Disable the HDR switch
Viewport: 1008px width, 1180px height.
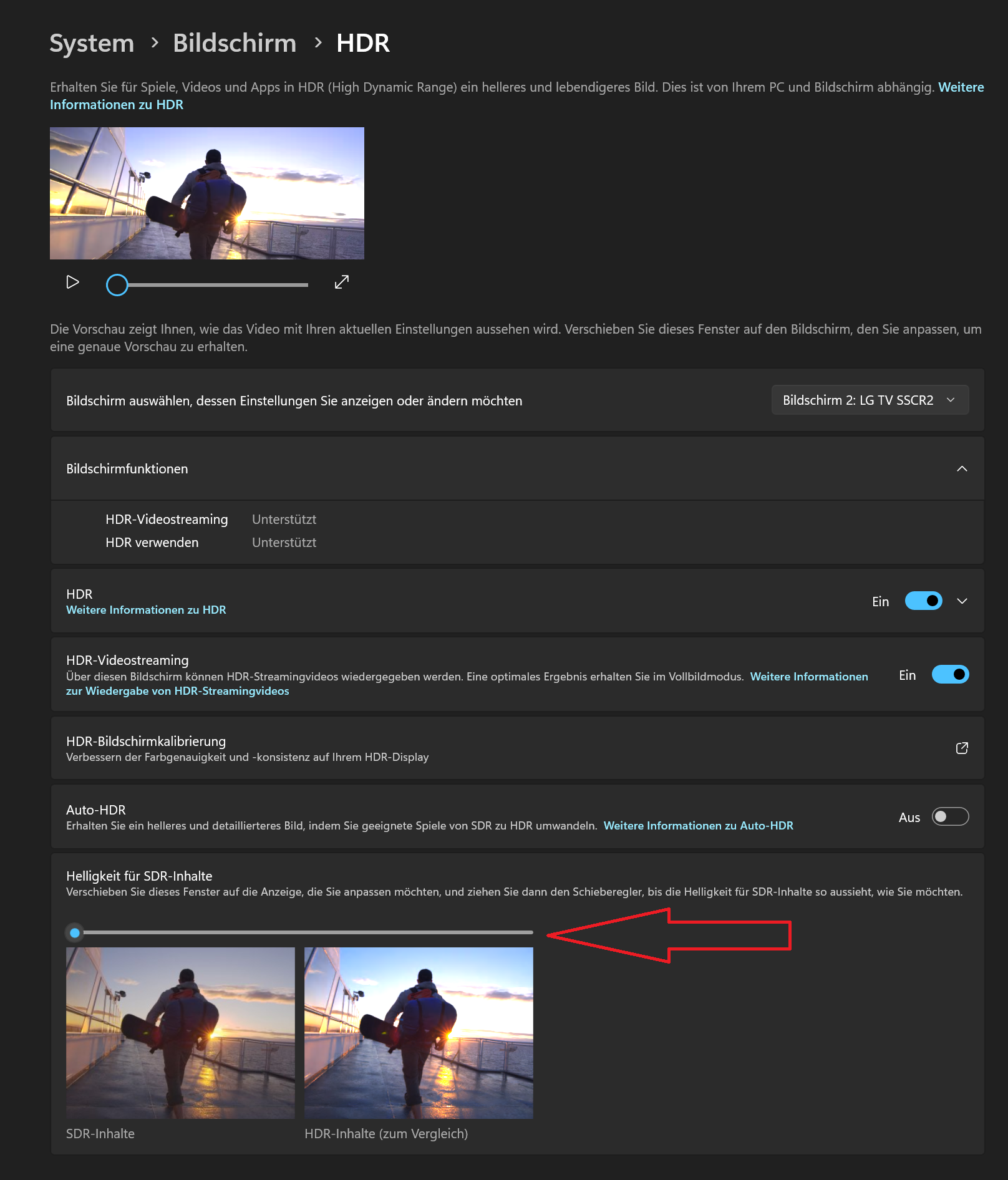click(923, 601)
